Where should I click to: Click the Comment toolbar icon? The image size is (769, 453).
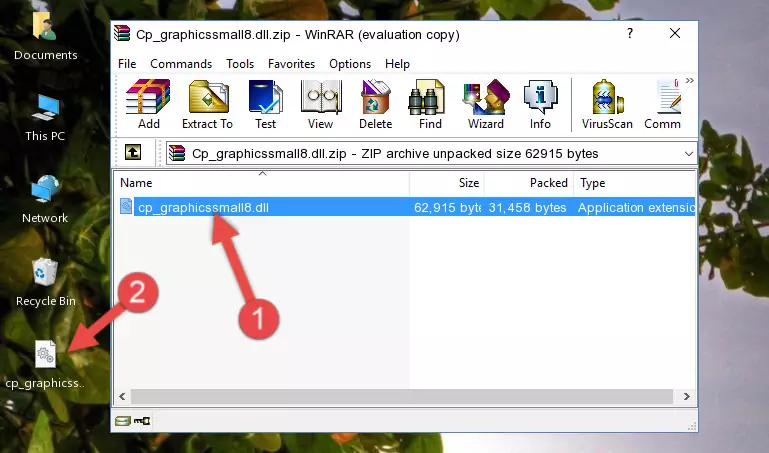click(x=663, y=104)
